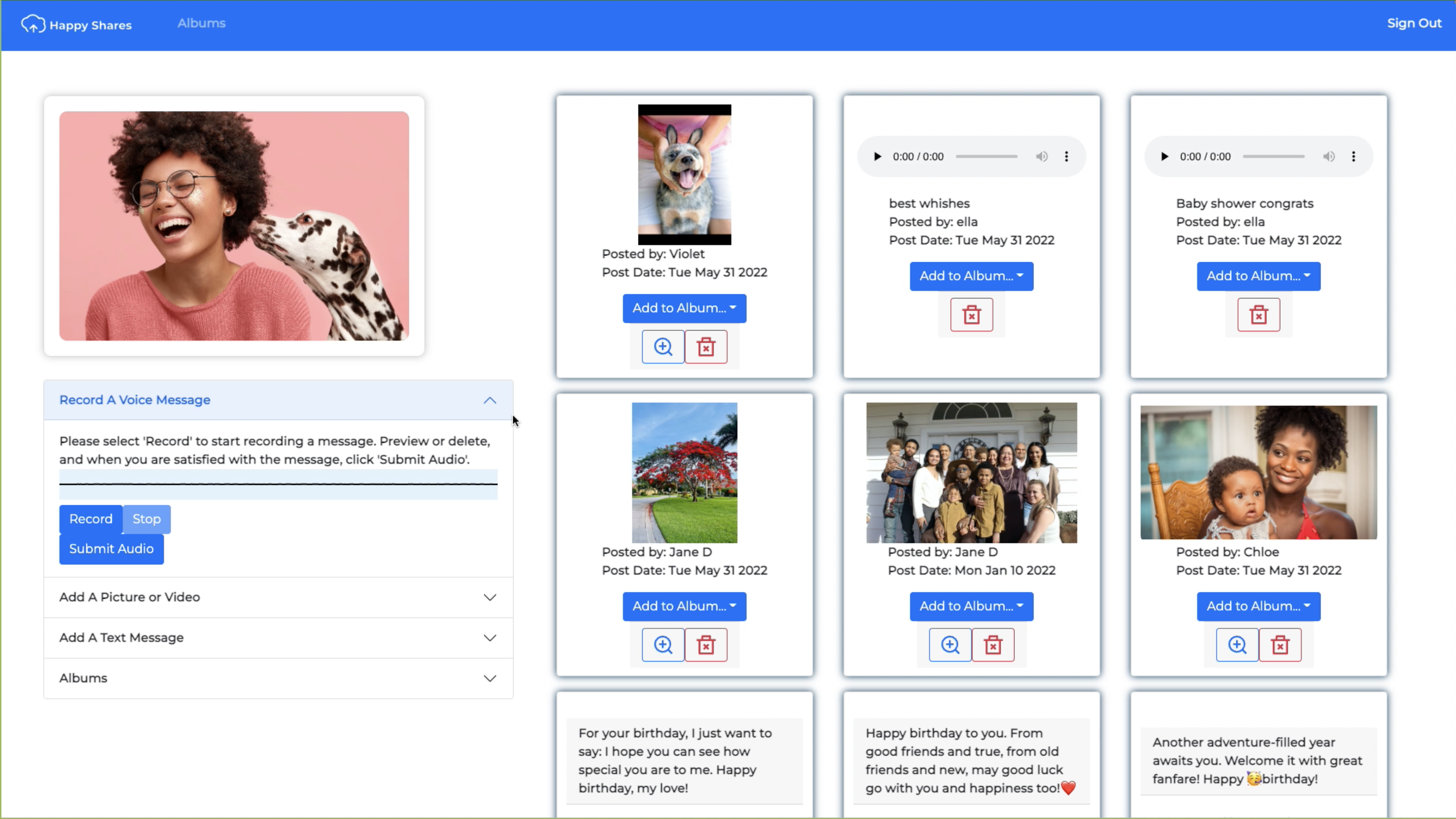Image resolution: width=1456 pixels, height=819 pixels.
Task: Mute the 'Baby shower congrats' audio player
Action: tap(1329, 157)
